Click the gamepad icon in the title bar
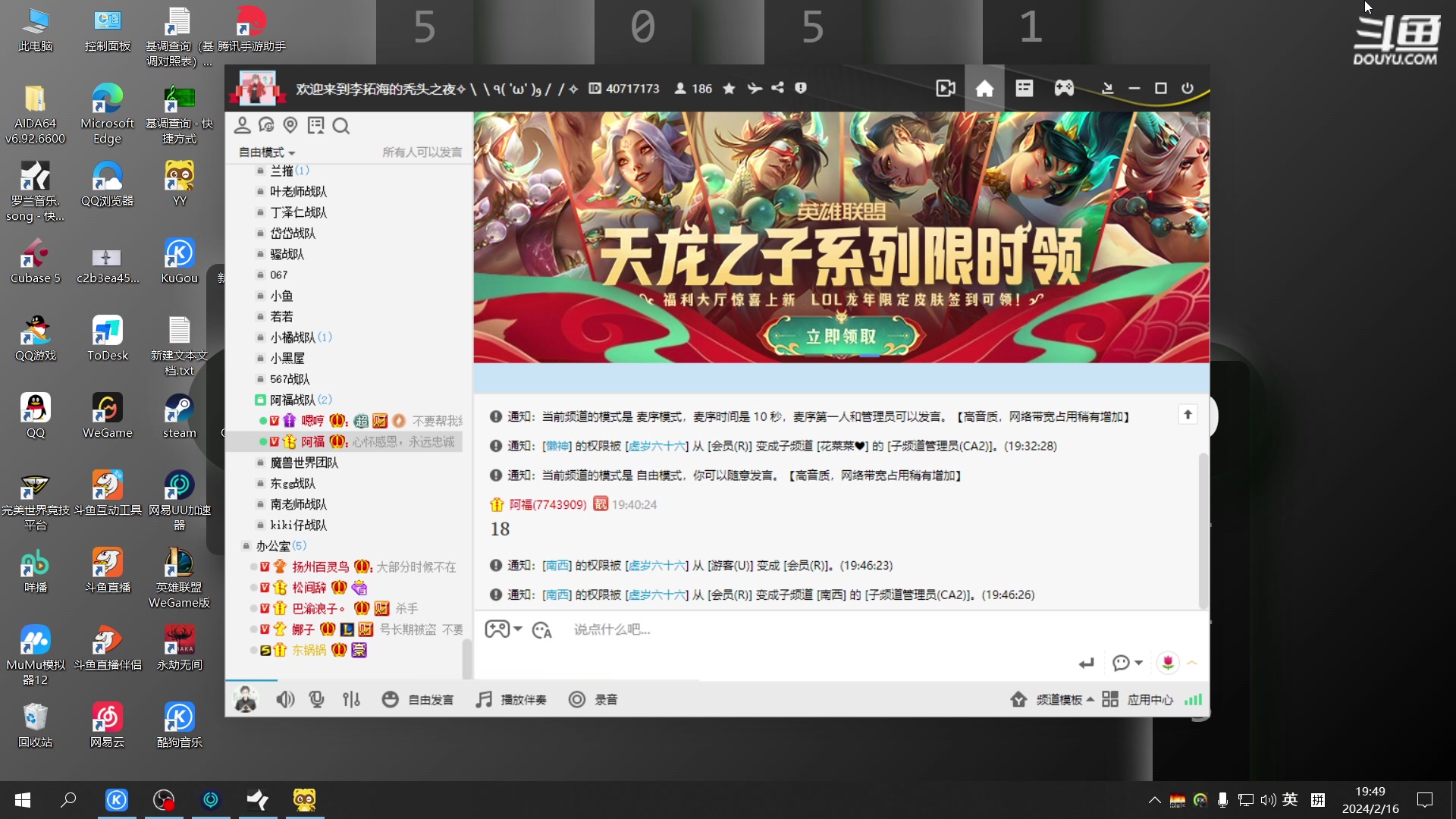The width and height of the screenshot is (1456, 819). 1063,88
